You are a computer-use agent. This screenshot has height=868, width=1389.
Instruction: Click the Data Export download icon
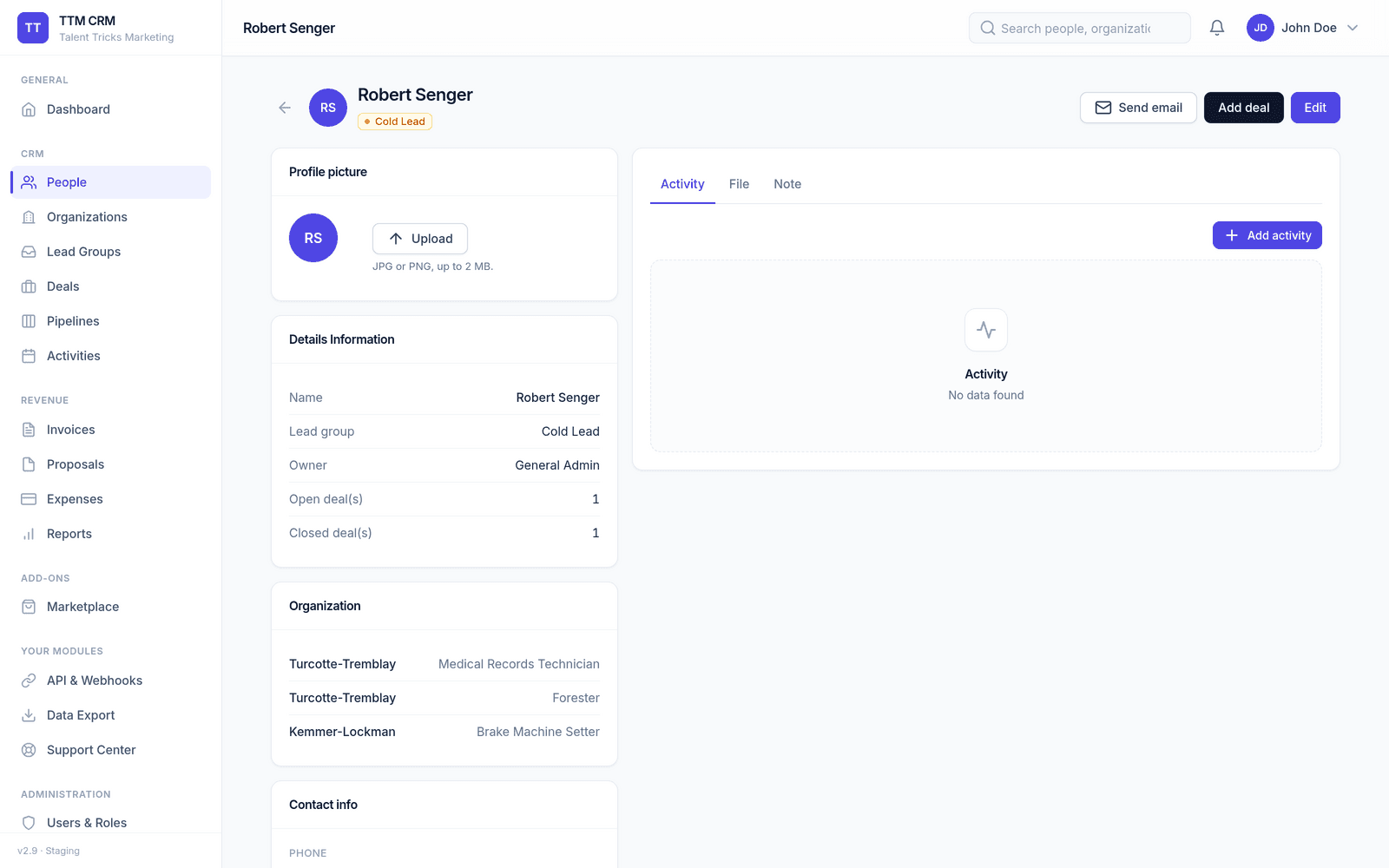(x=29, y=715)
